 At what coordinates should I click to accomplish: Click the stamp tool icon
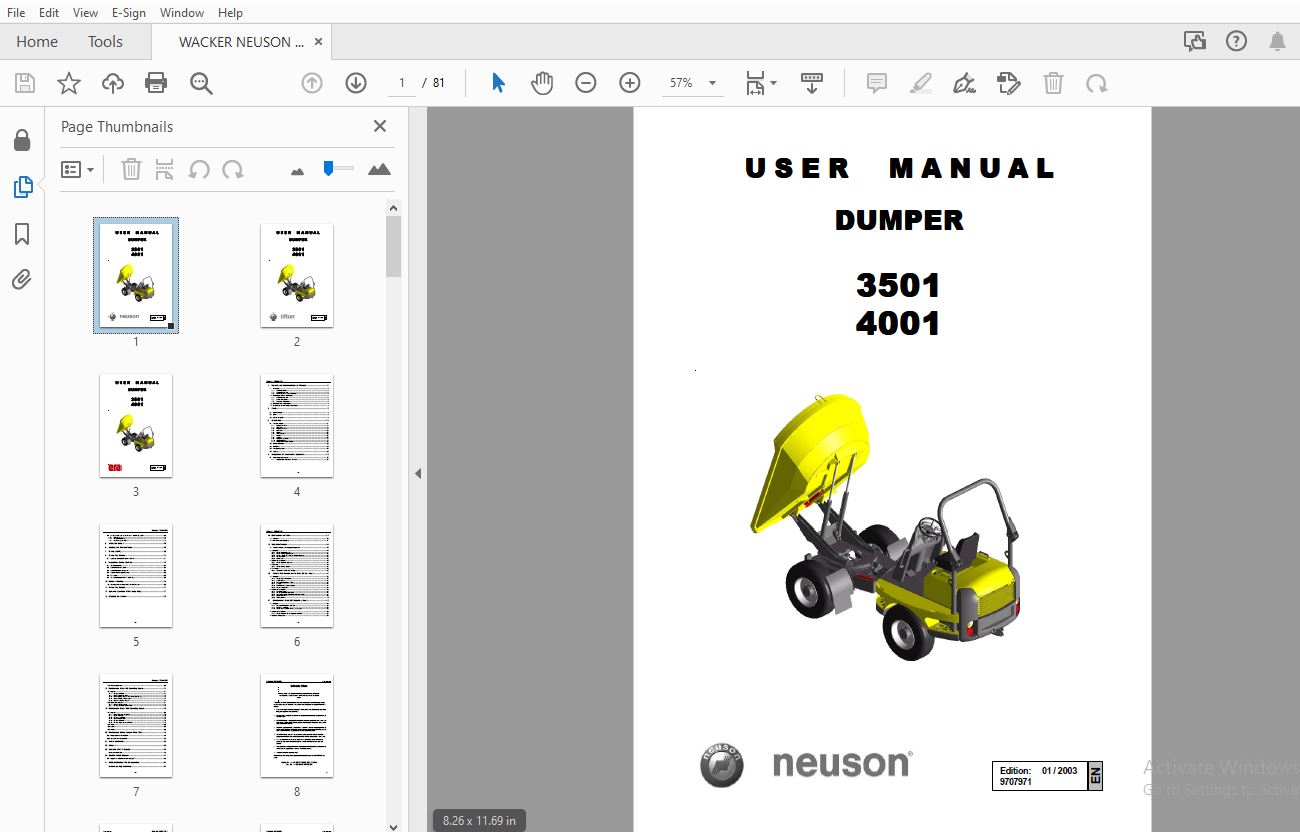[x=1009, y=83]
